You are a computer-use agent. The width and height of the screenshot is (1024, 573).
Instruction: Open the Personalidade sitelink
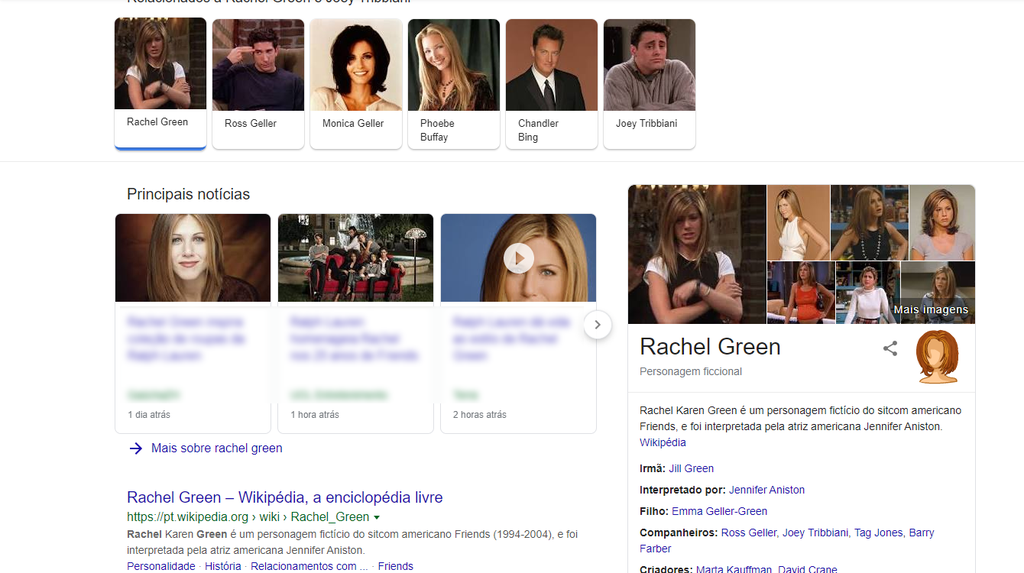(161, 566)
